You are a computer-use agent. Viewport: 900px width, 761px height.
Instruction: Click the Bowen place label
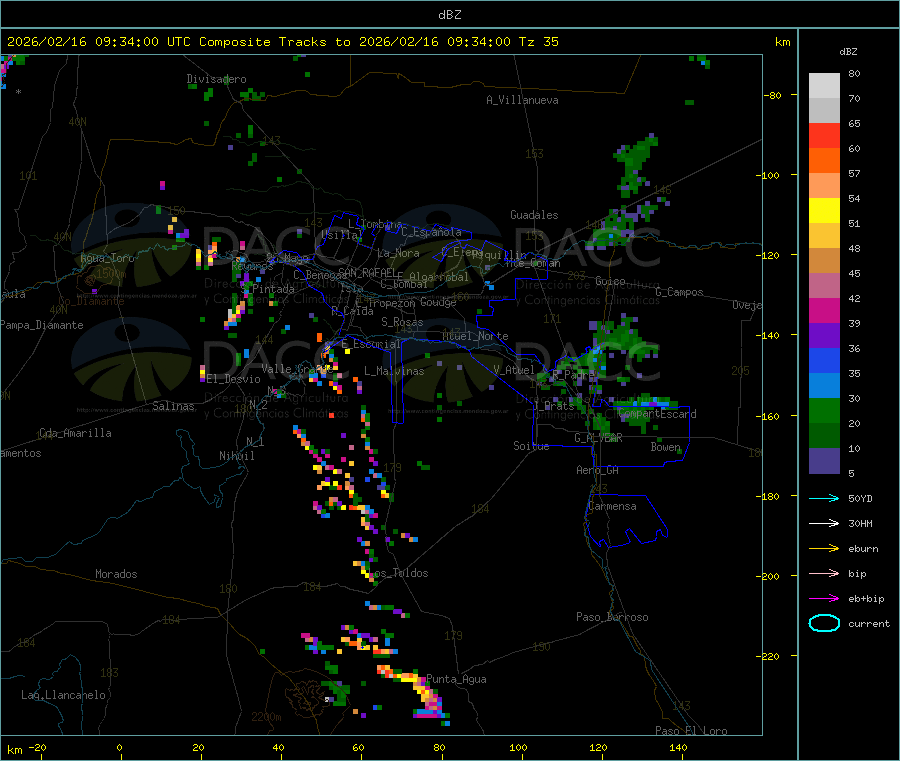(x=666, y=446)
